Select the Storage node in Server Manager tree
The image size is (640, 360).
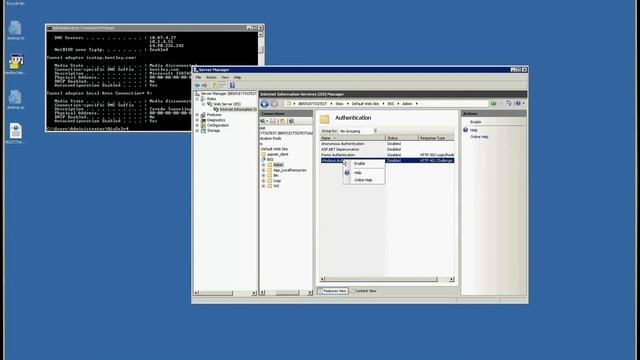[x=213, y=131]
